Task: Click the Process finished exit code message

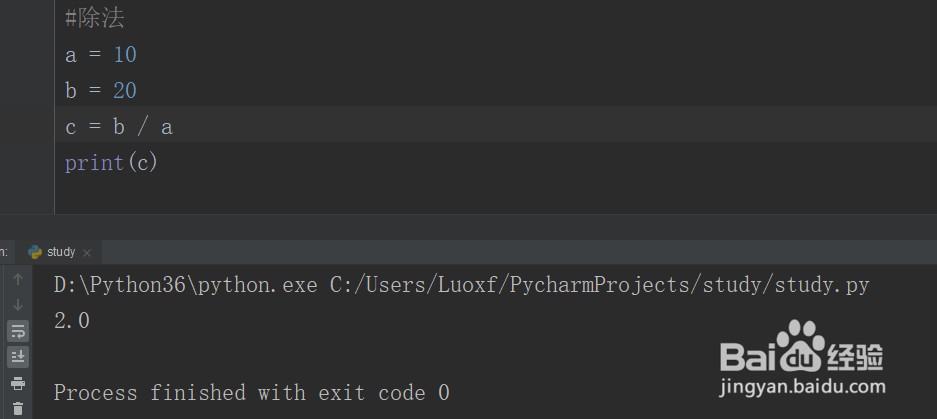Action: 252,393
